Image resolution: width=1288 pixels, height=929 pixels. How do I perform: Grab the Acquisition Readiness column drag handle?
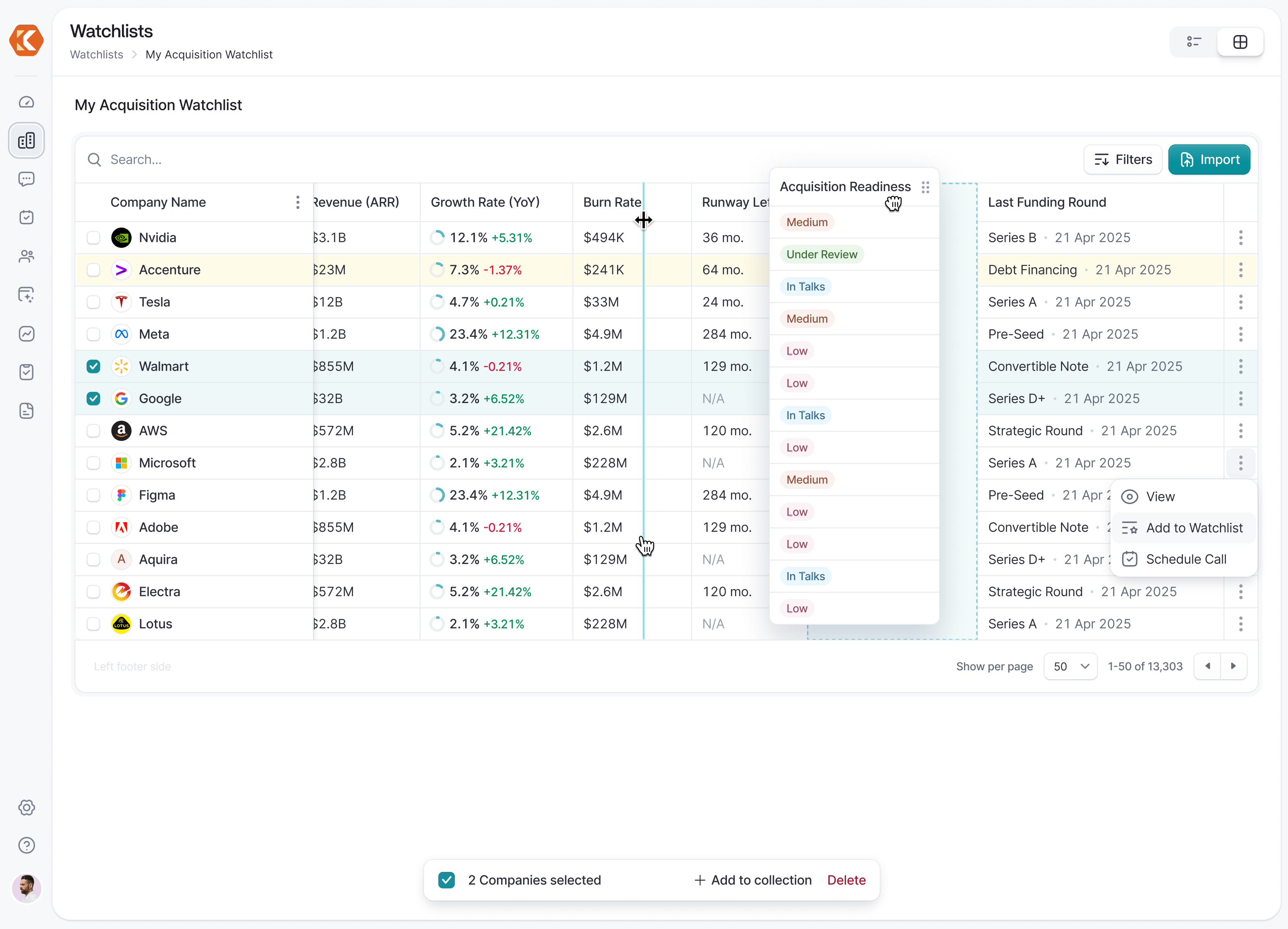(x=926, y=187)
